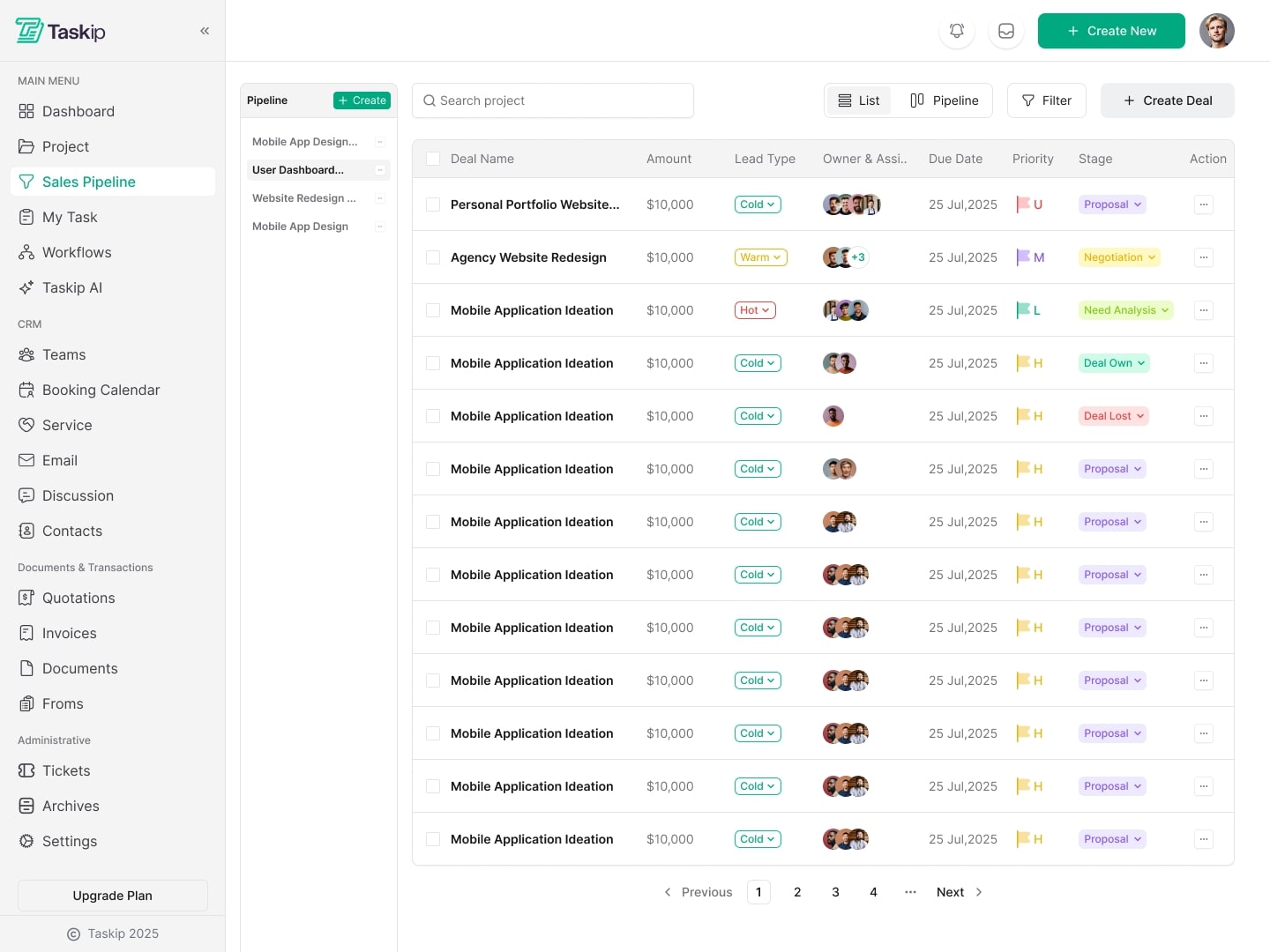Check the Personal Portfolio Website row checkbox
The image size is (1270, 952).
[433, 205]
